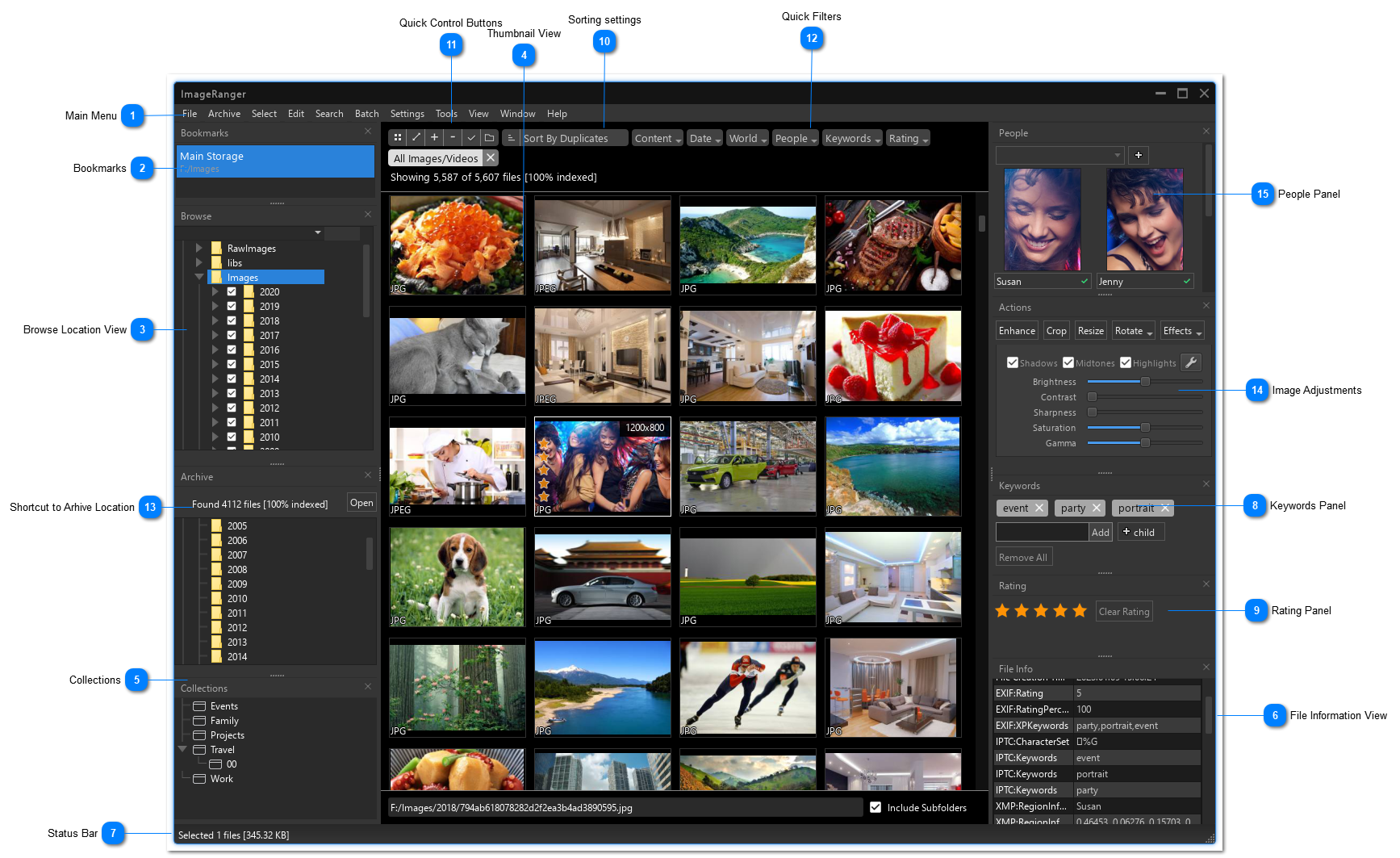Click Remove All keywords button
1400x858 pixels.
[1023, 557]
